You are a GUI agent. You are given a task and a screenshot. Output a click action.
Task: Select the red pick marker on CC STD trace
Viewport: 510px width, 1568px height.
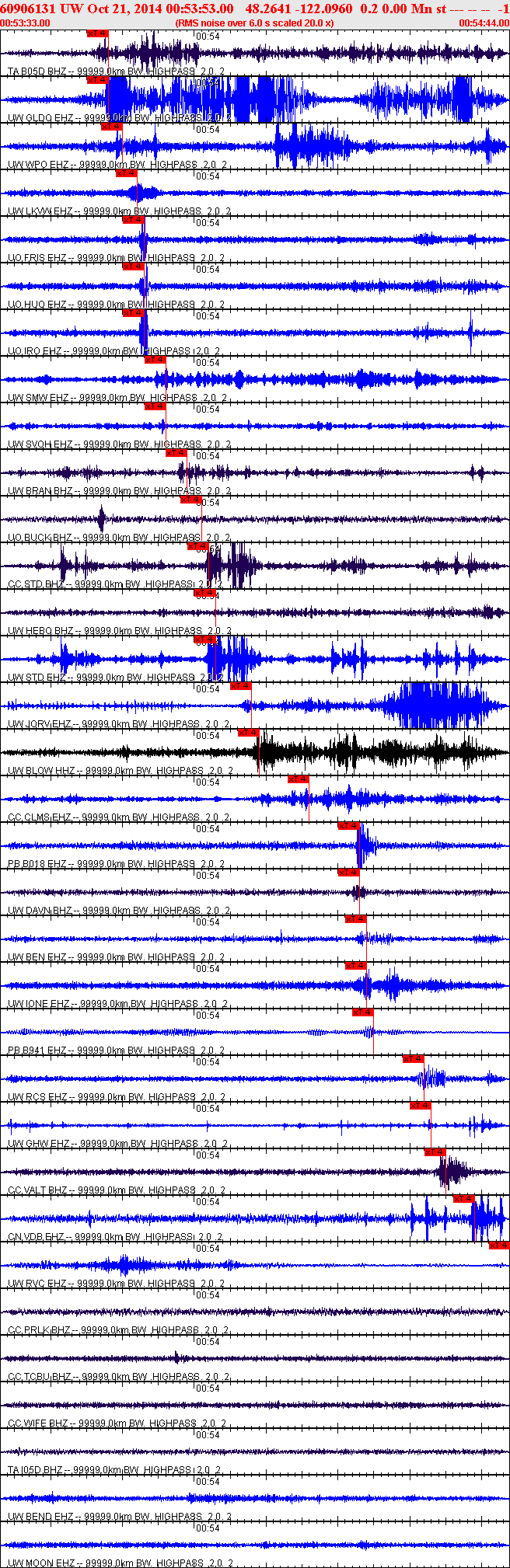198,546
